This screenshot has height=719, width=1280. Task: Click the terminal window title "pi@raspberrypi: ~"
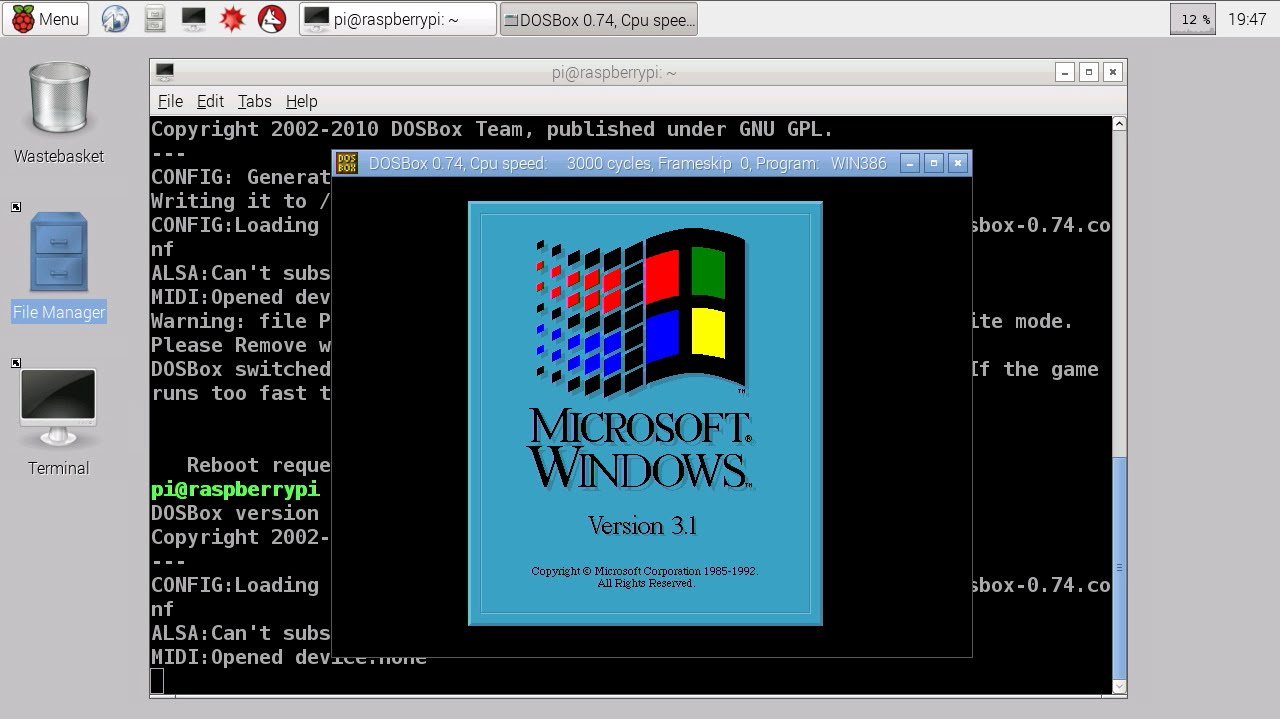(x=614, y=72)
